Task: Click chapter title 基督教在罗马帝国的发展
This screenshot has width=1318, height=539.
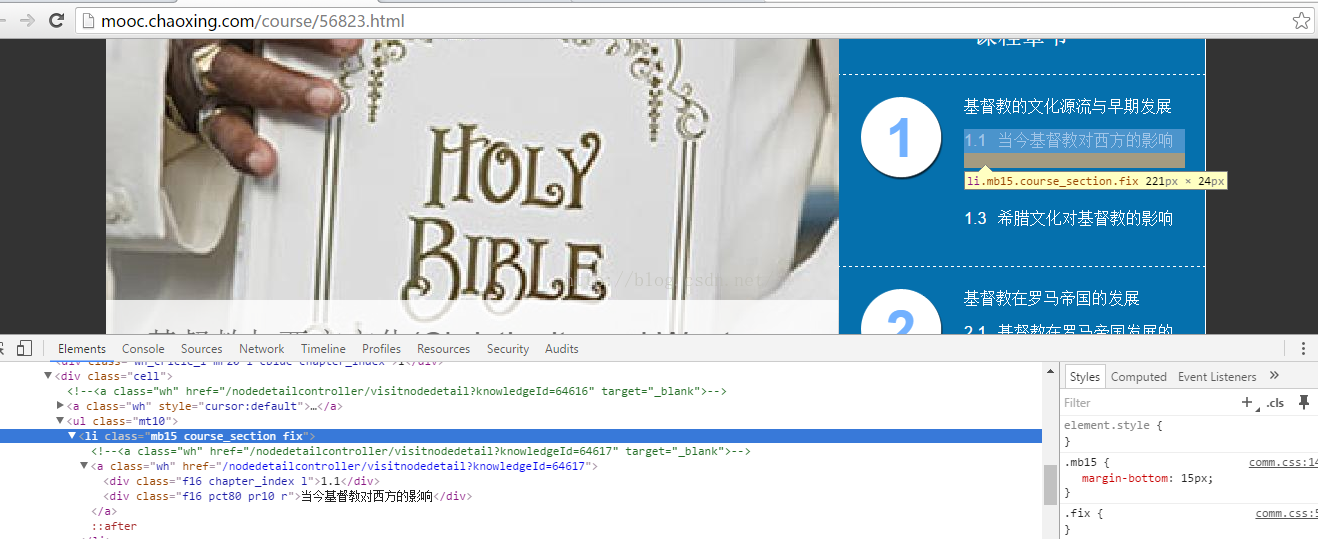Action: (1051, 298)
